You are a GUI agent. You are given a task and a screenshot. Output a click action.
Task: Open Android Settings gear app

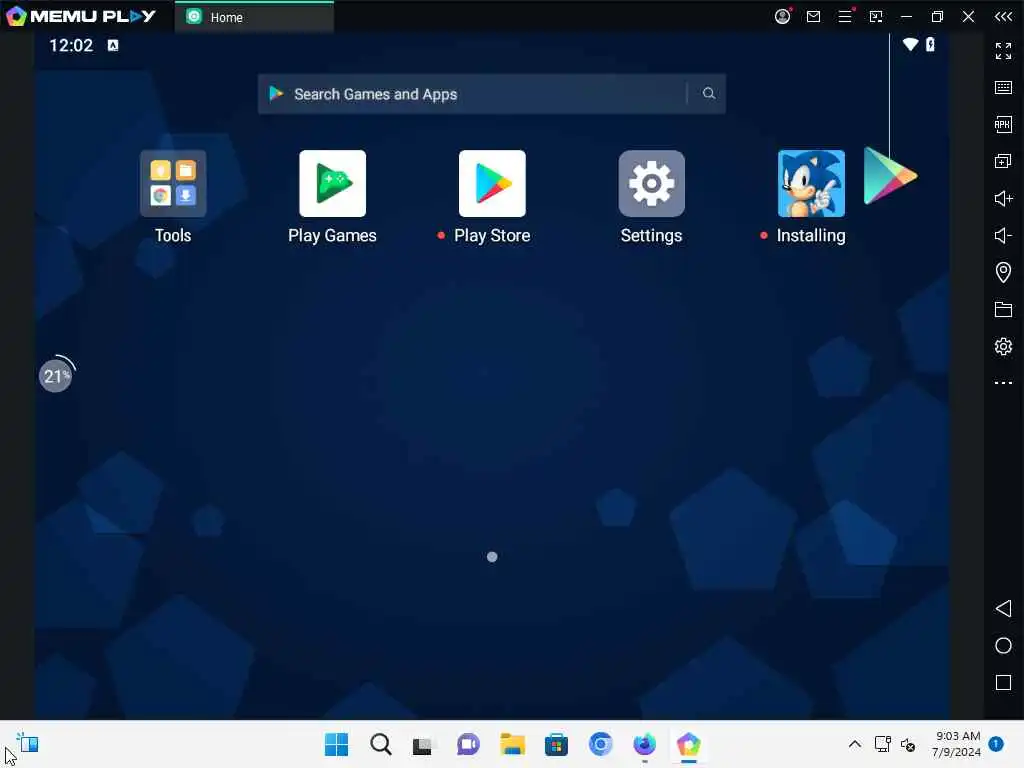[651, 184]
